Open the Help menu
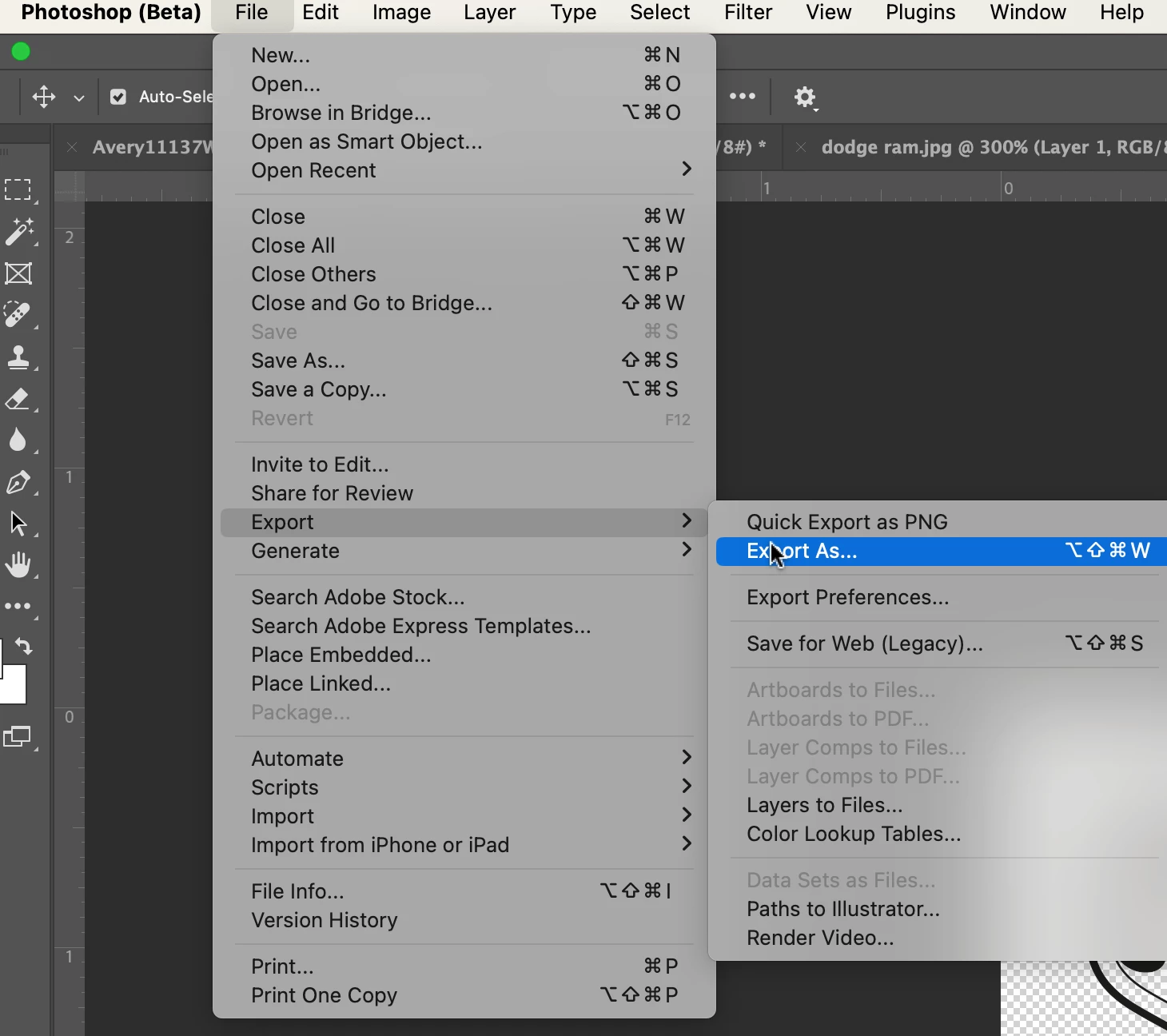Screen dimensions: 1167x1036 pos(1122,13)
